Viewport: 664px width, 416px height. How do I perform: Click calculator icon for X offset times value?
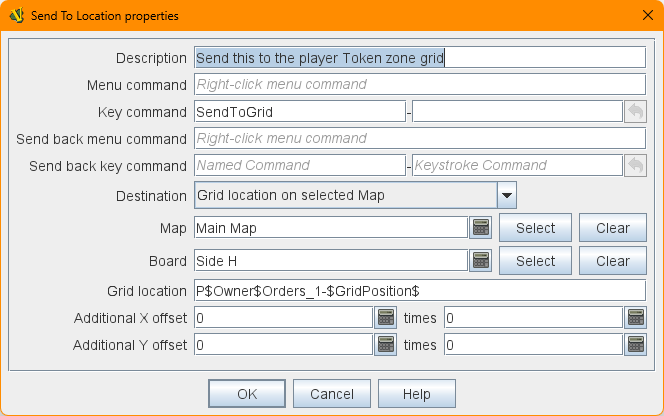pyautogui.click(x=635, y=318)
